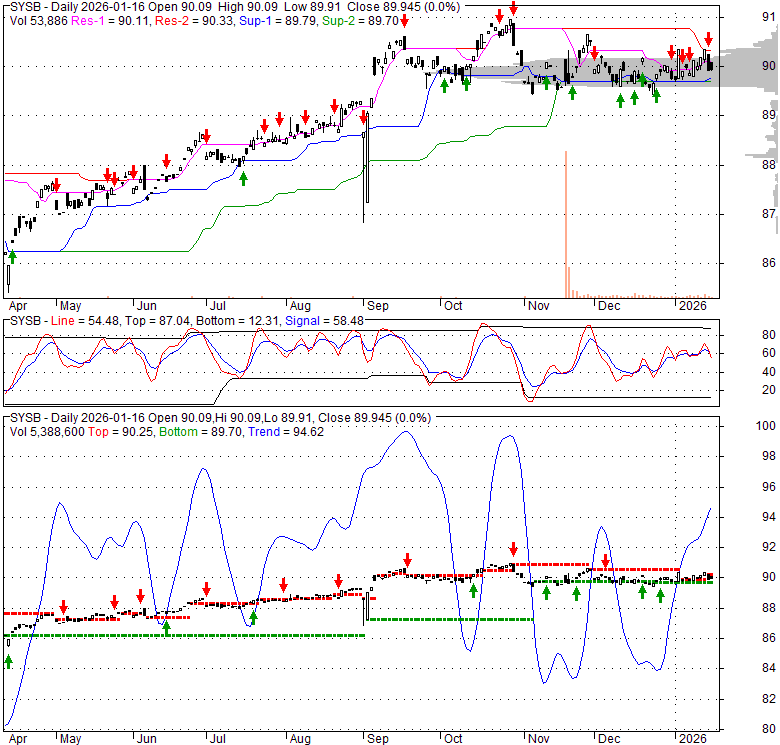Click the green arrow in April on the price chart
Screen dimensions: 780x745
[11, 256]
